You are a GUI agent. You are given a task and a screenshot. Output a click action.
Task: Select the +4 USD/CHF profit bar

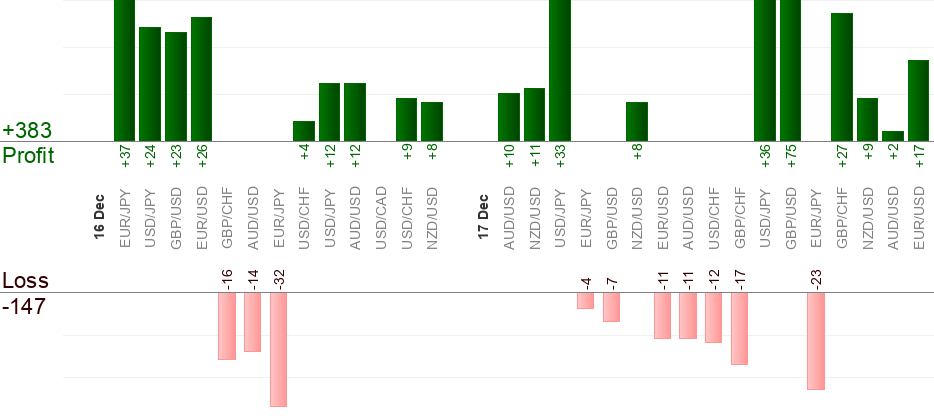(x=304, y=131)
